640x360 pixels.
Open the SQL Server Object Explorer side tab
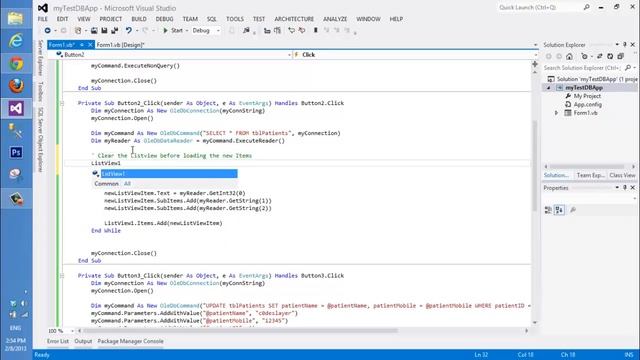pos(40,140)
